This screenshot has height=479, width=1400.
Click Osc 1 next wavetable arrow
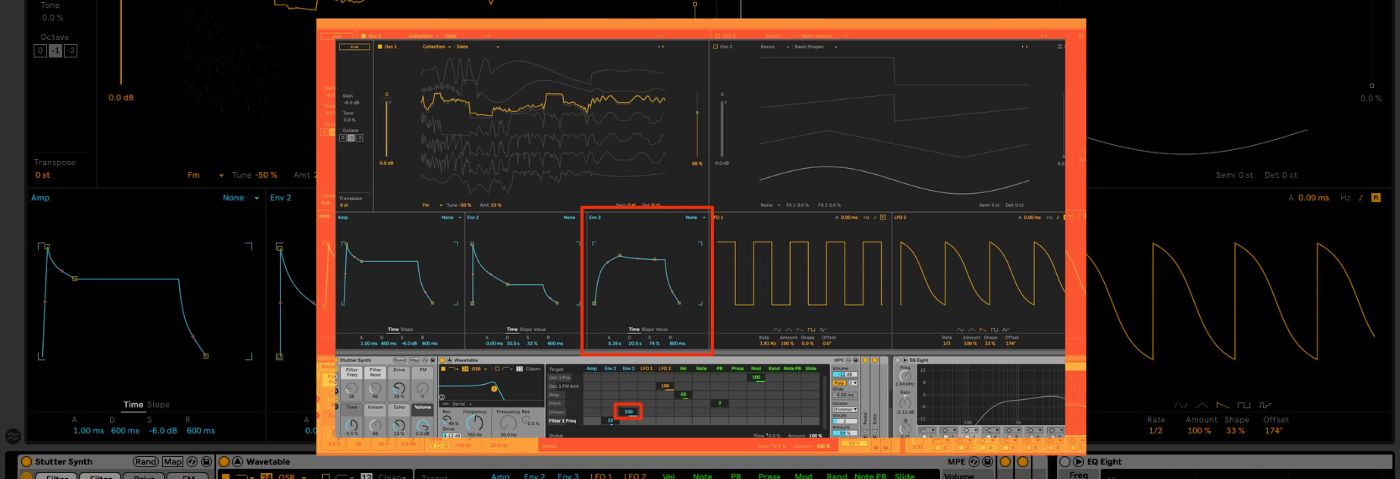pos(663,47)
